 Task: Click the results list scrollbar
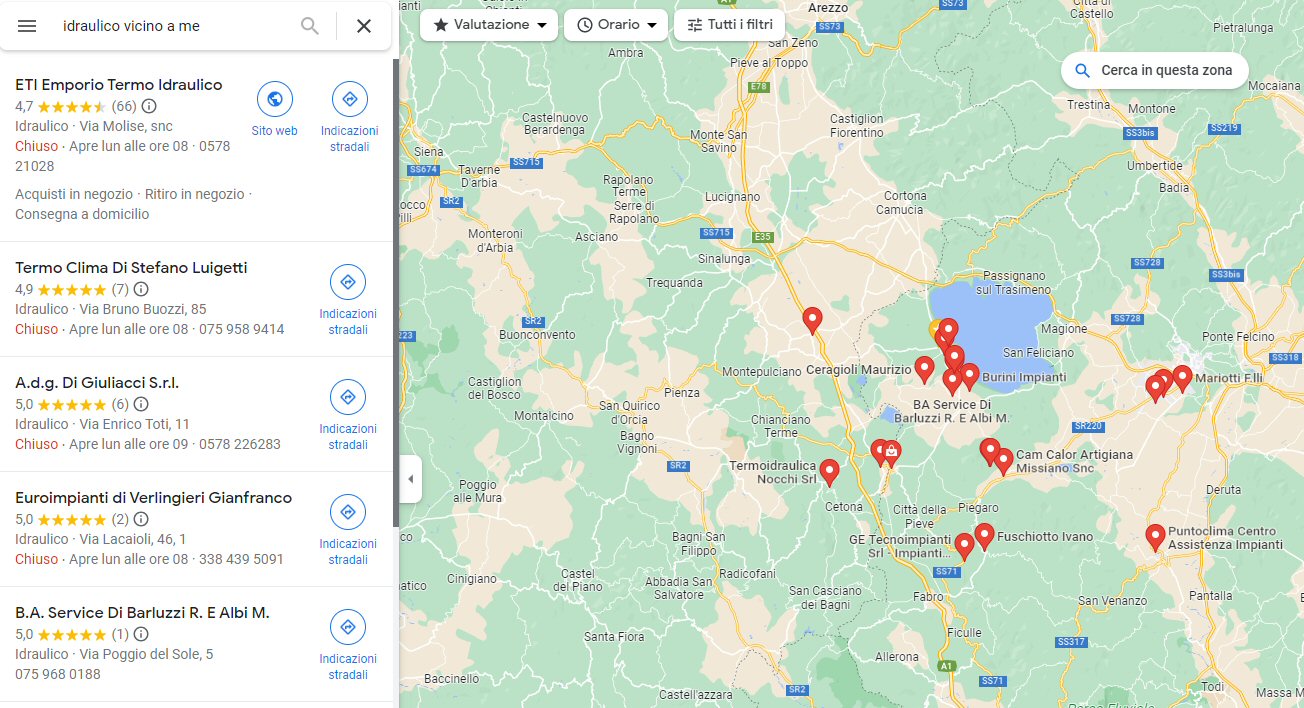pos(395,292)
